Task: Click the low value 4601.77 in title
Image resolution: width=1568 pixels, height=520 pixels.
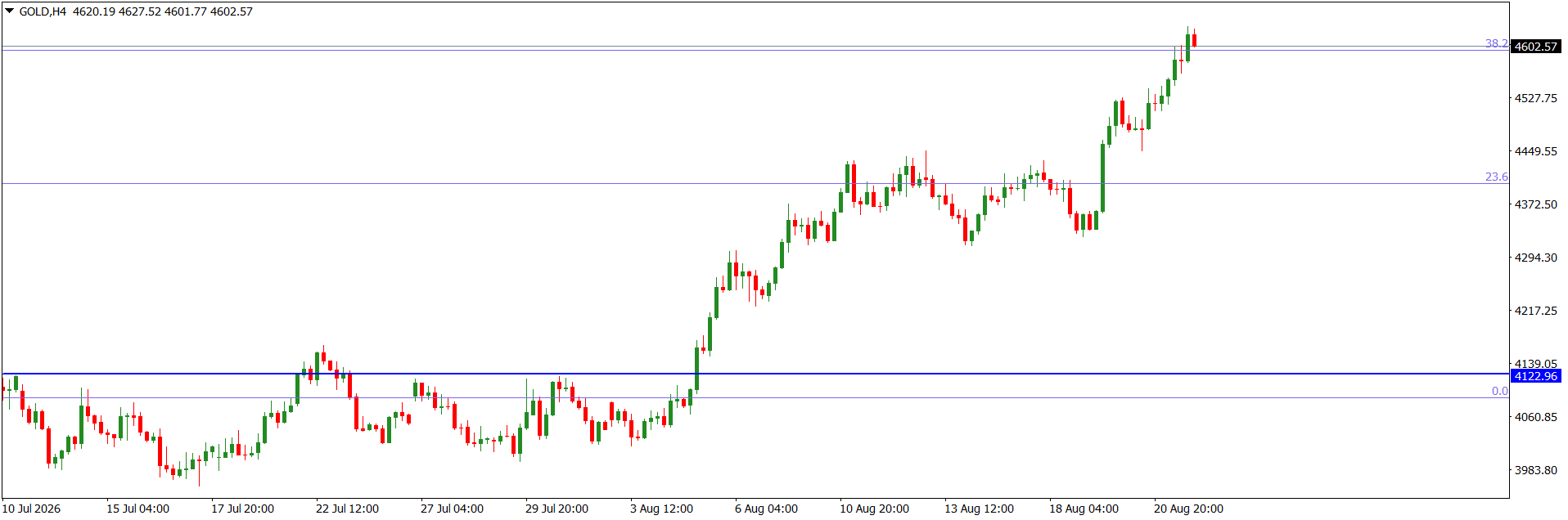Action: pos(185,11)
